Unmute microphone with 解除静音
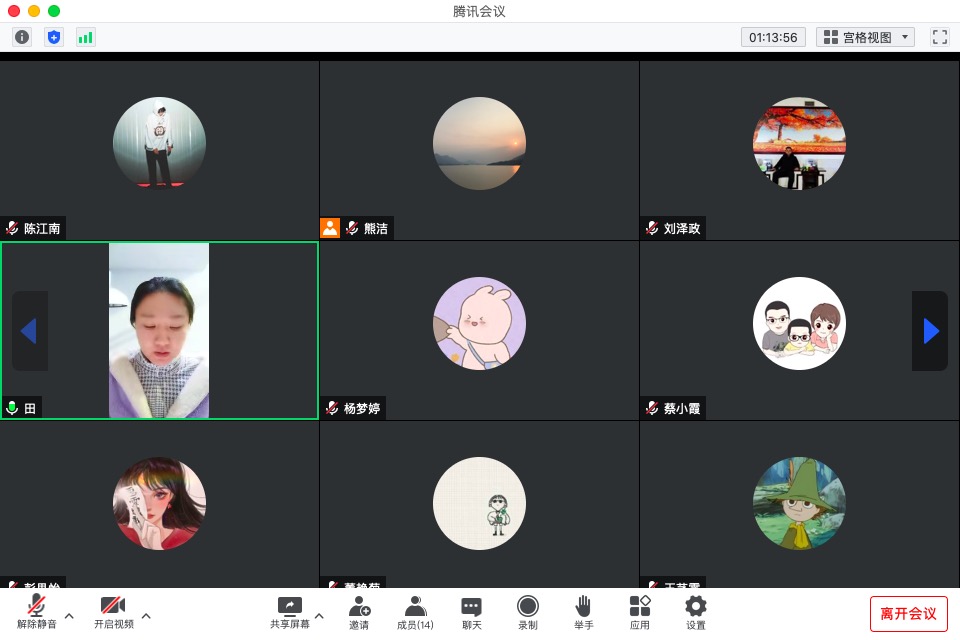 [x=37, y=612]
